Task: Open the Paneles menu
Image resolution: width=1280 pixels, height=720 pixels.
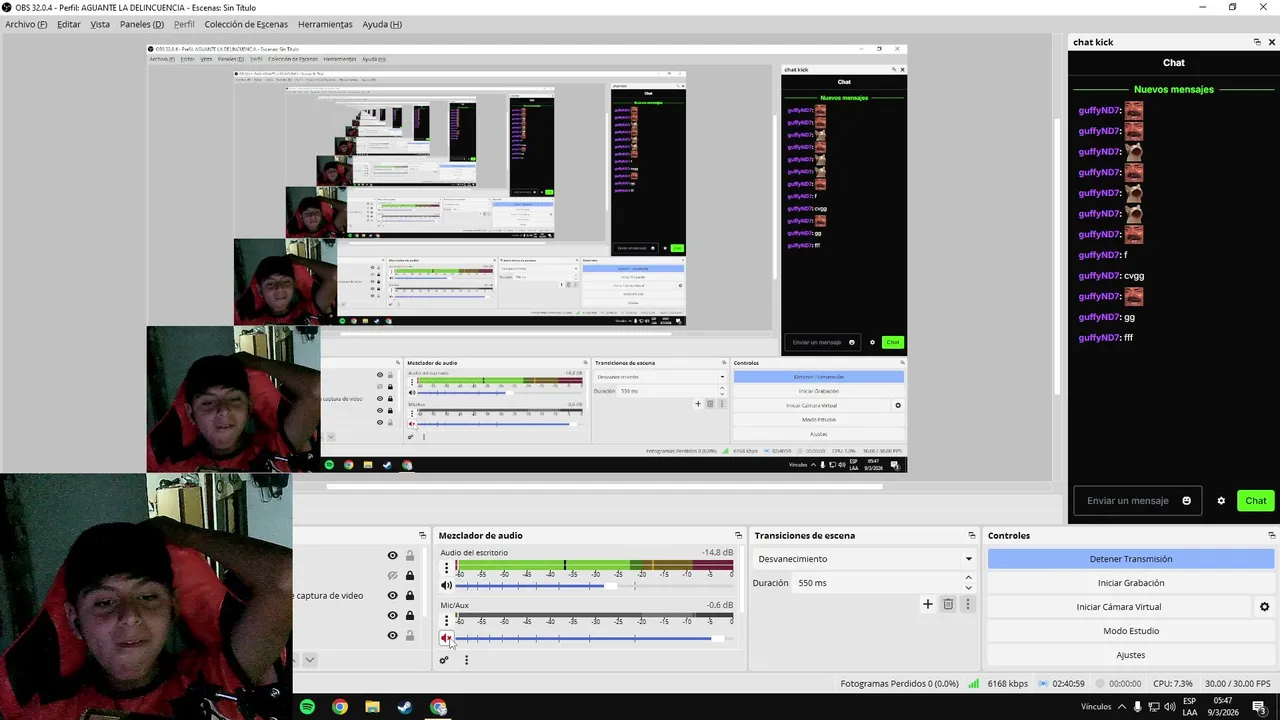Action: 141,24
